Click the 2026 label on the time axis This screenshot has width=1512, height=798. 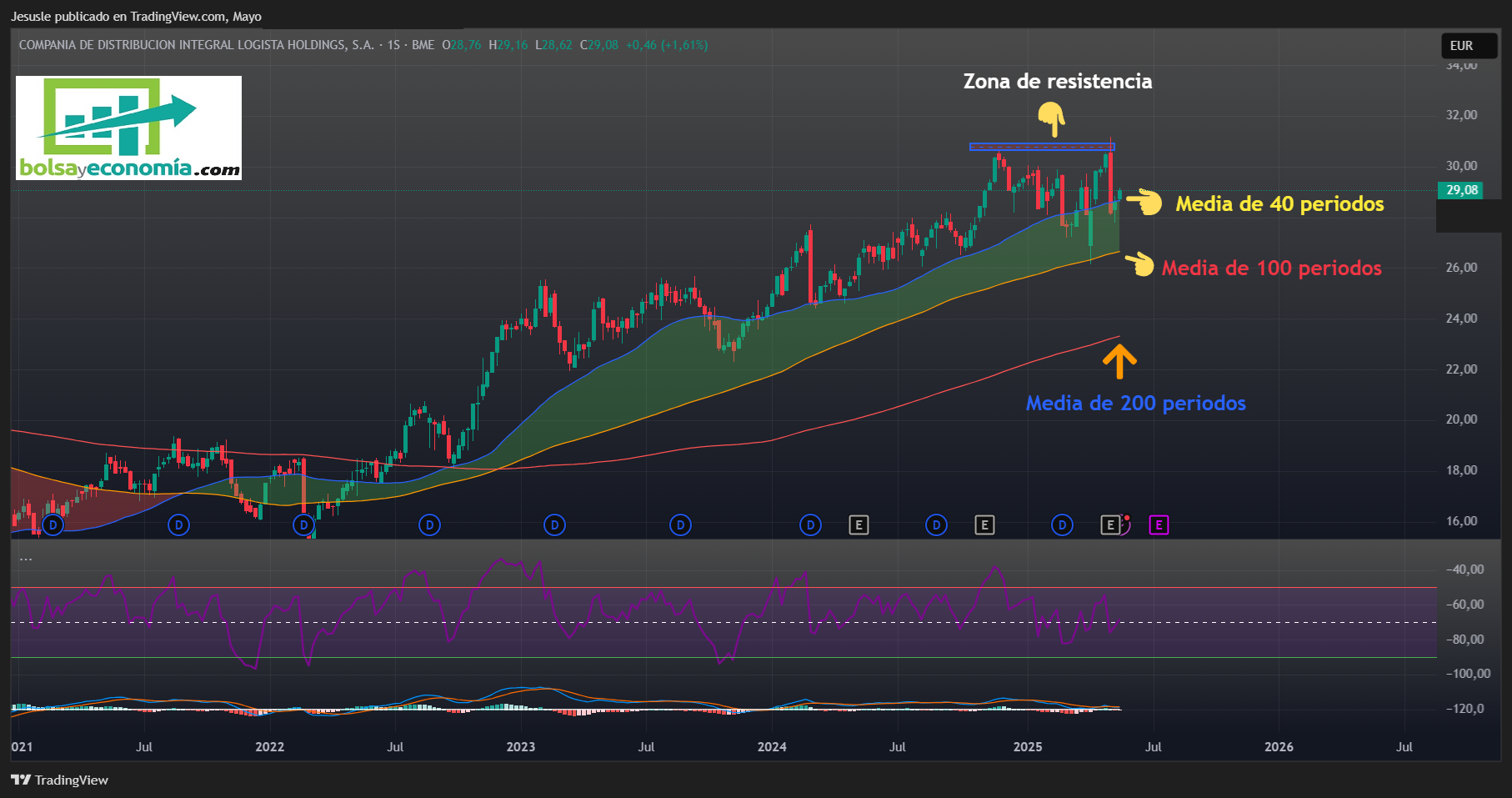(x=1279, y=747)
